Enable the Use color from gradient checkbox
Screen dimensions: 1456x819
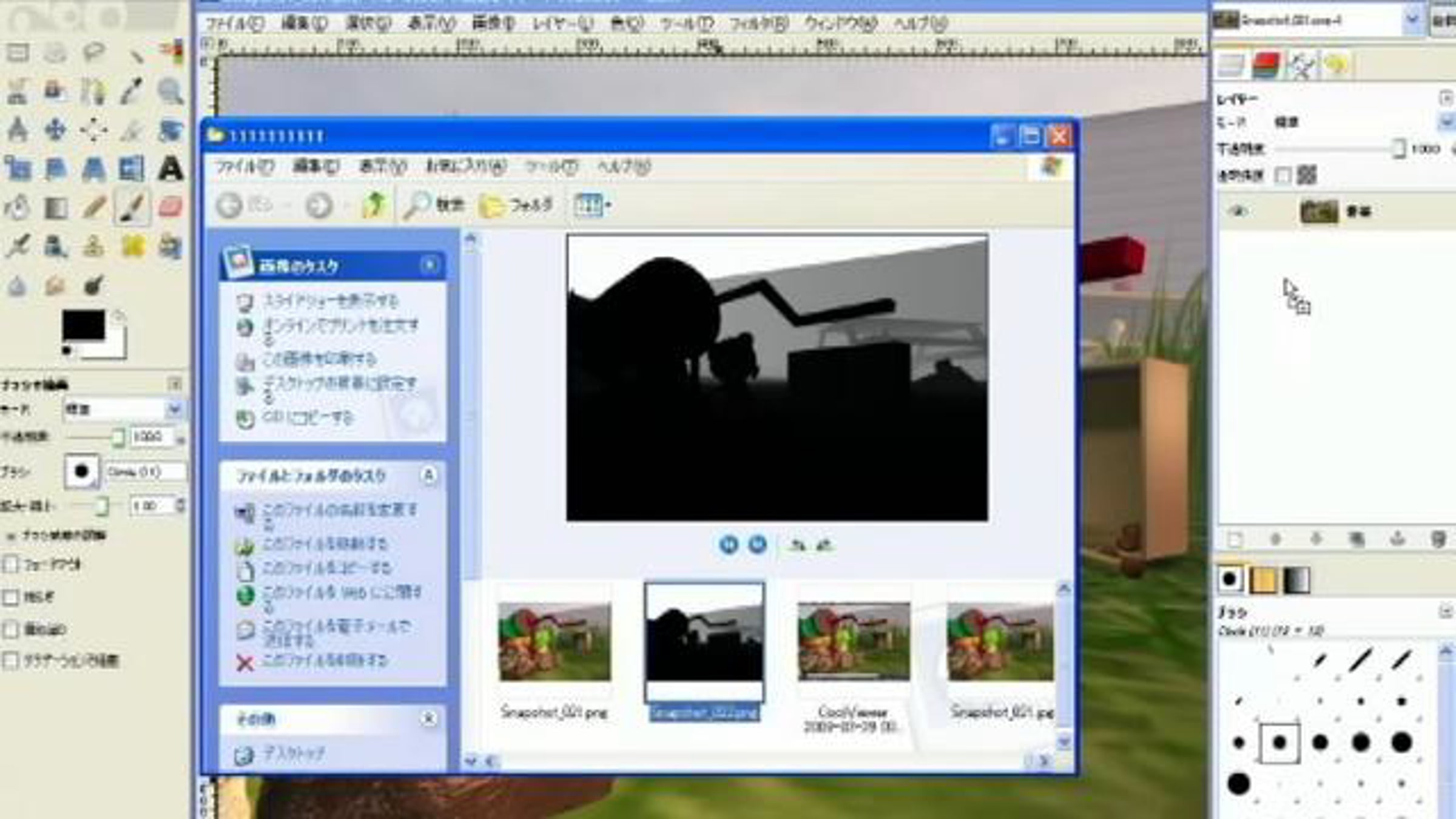12,661
